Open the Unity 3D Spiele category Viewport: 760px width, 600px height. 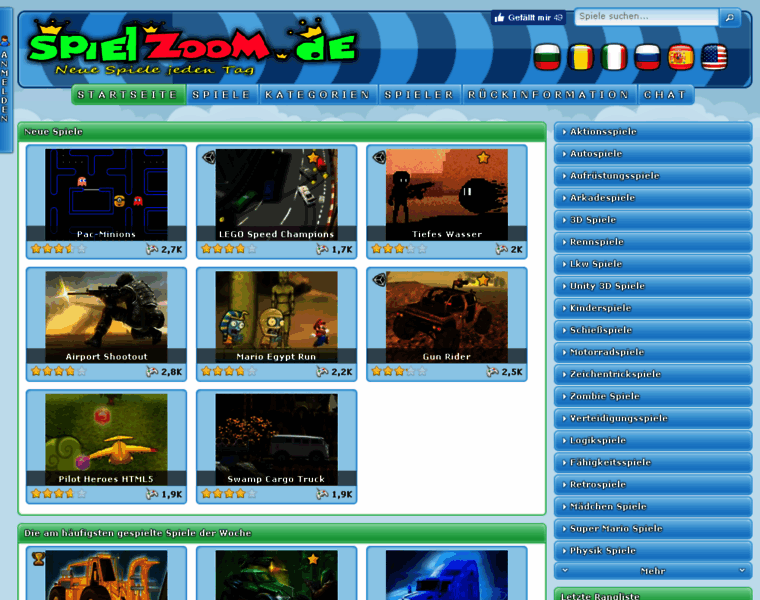653,286
